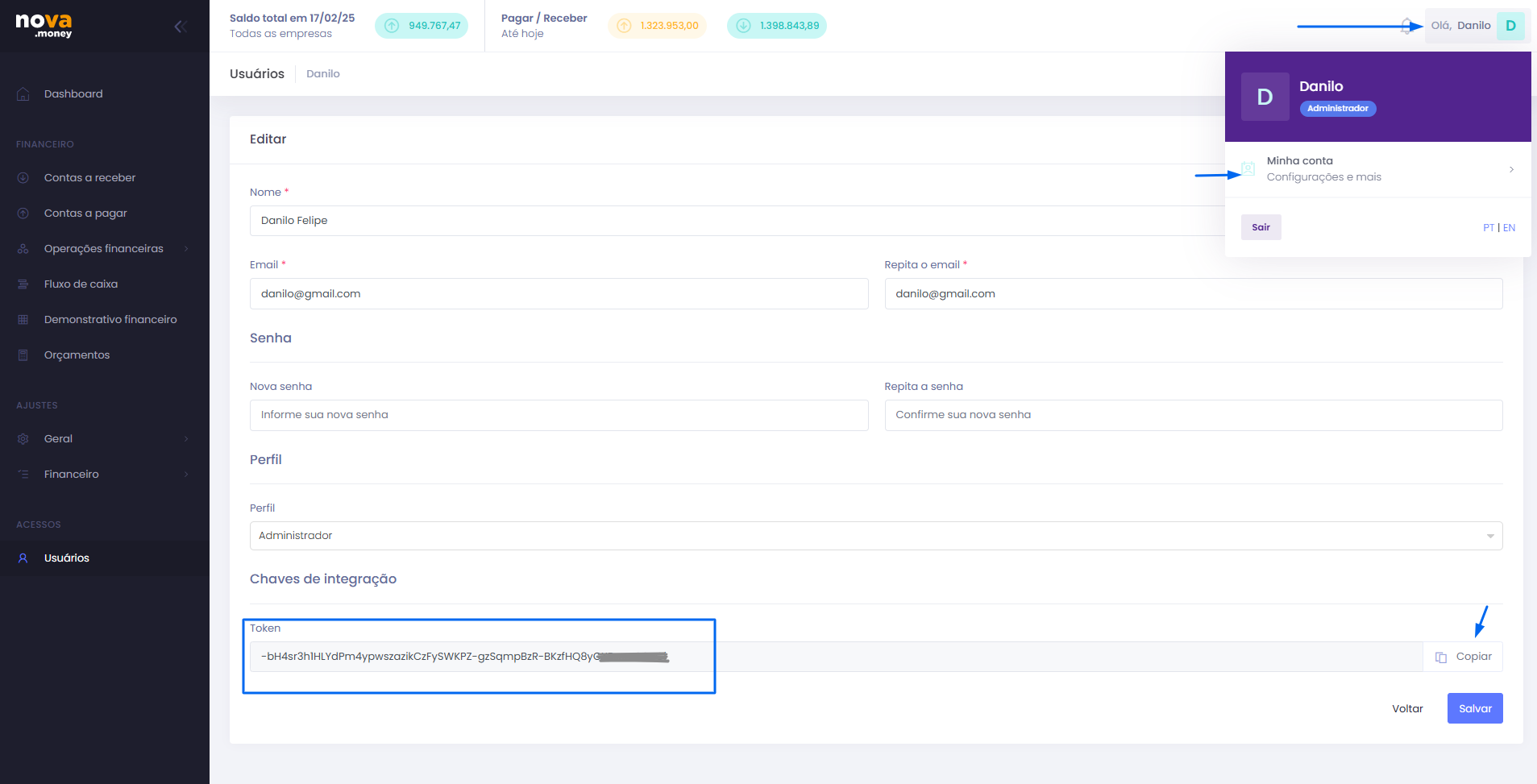Click the Repita o email field
The image size is (1537, 784).
[1193, 294]
